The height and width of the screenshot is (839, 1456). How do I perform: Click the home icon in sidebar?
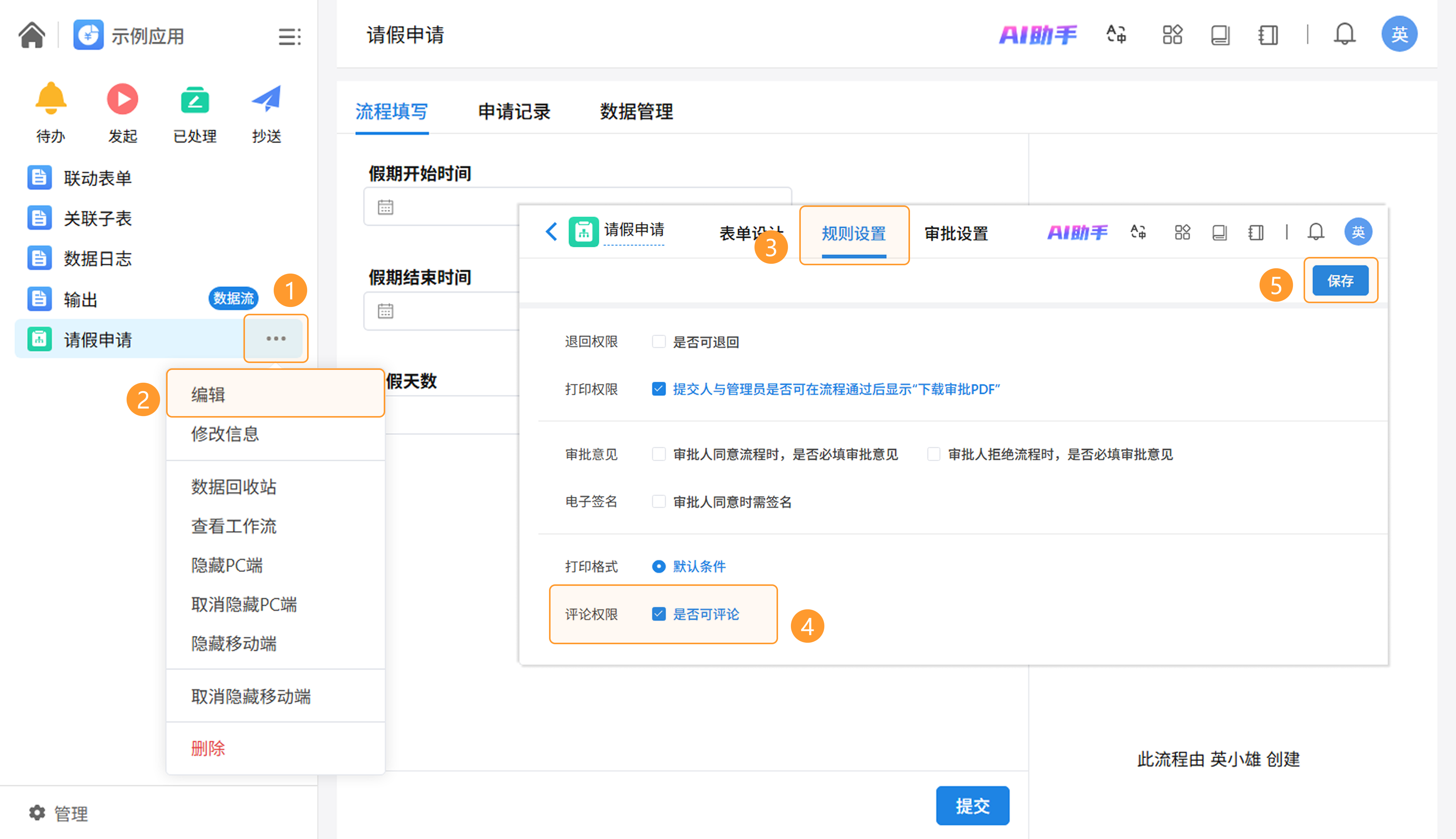tap(32, 35)
